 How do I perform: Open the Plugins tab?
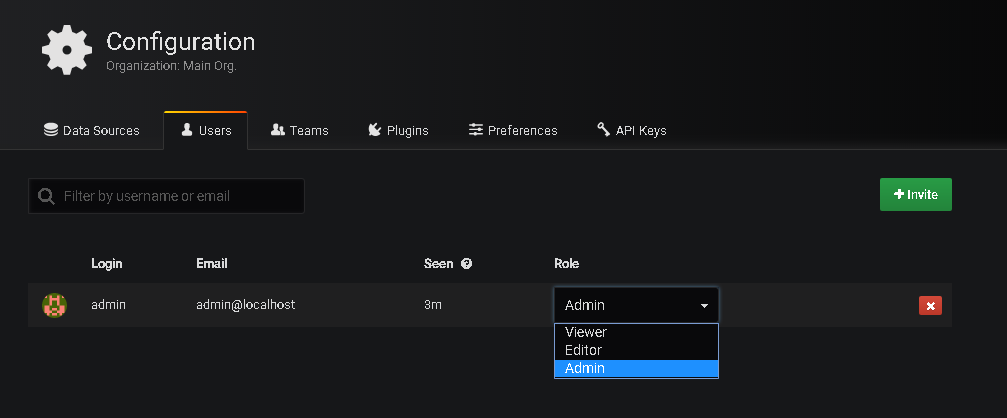[398, 130]
